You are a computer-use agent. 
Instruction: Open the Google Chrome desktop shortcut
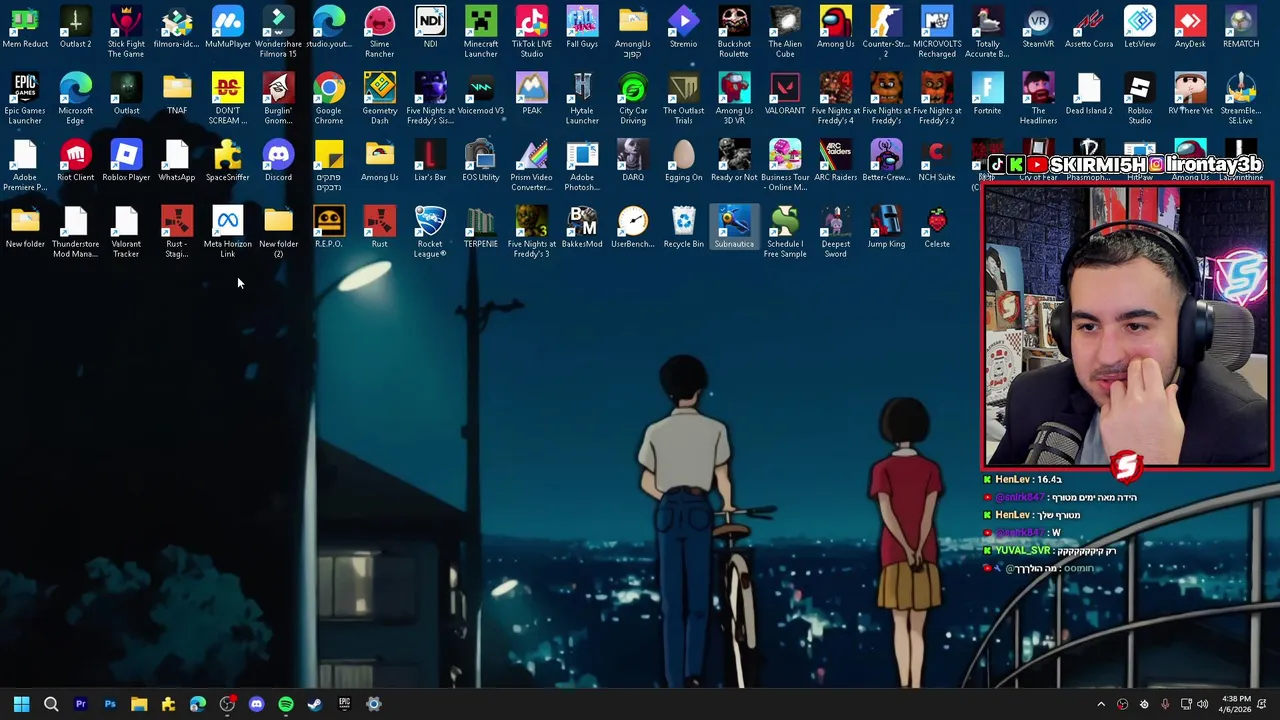click(329, 99)
